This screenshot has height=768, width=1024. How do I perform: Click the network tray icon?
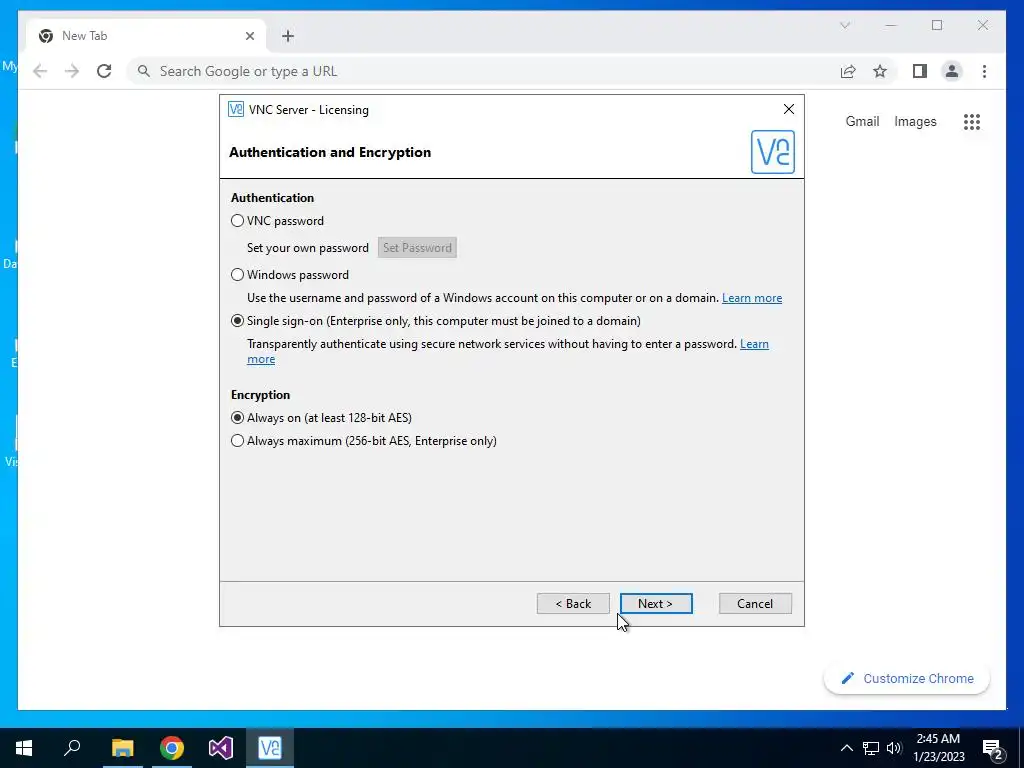pos(871,748)
